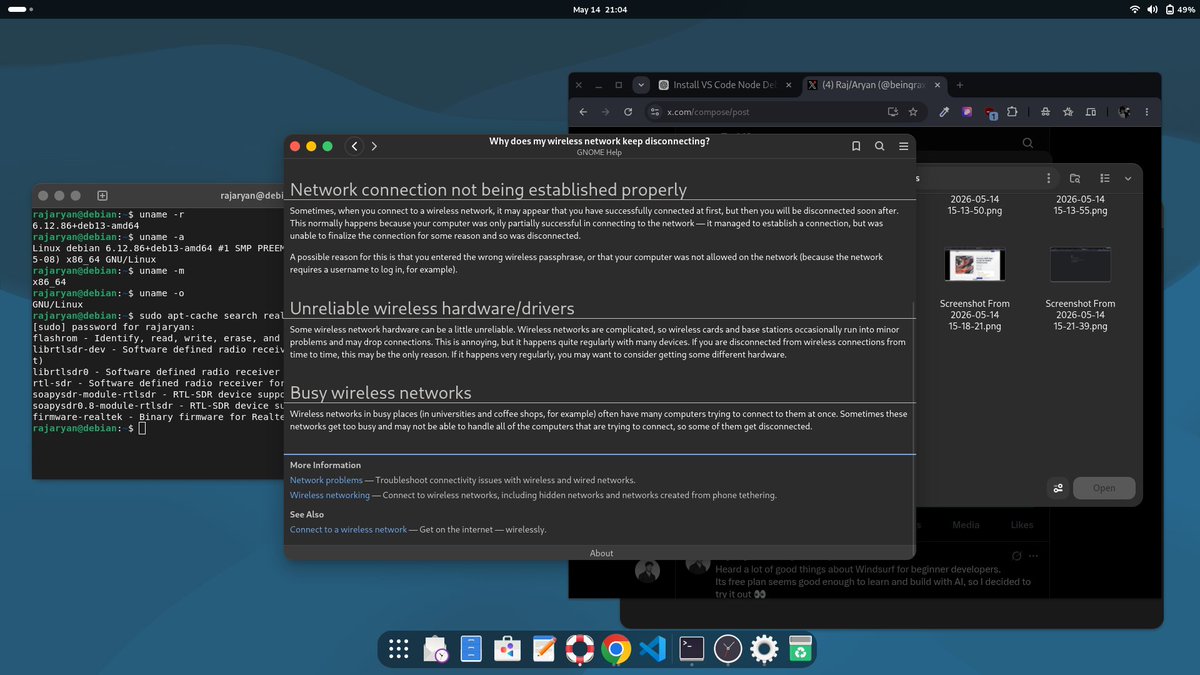This screenshot has height=675, width=1200.
Task: Click the Unreliable wireless hardware/drivers heading
Action: pyautogui.click(x=432, y=308)
